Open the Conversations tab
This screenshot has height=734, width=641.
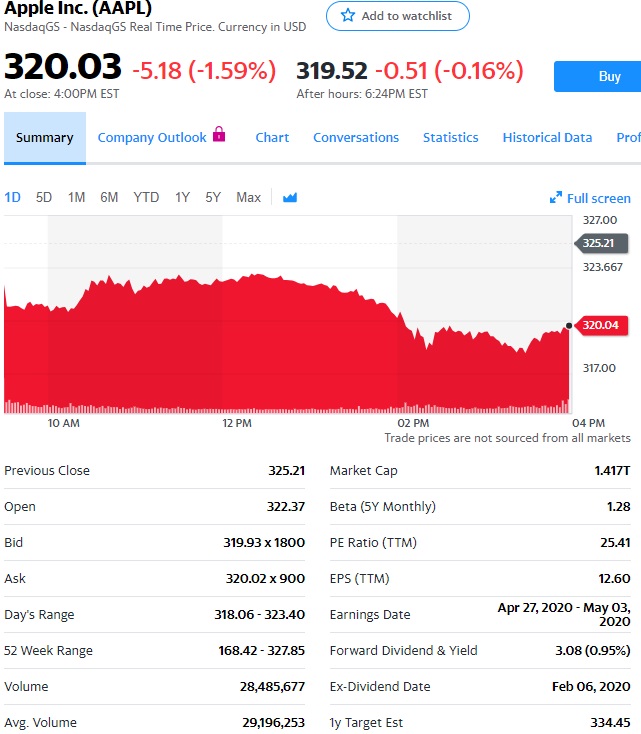tap(356, 138)
